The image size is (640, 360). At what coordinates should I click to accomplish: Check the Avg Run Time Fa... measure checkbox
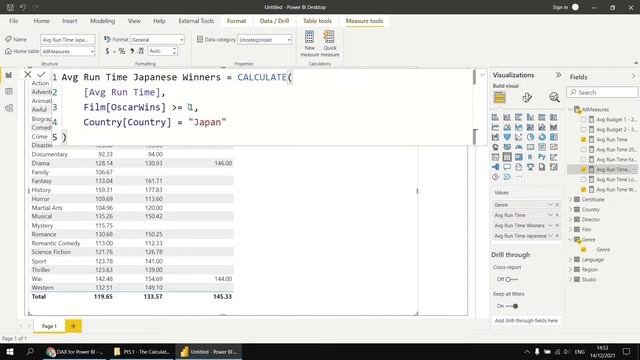(583, 160)
